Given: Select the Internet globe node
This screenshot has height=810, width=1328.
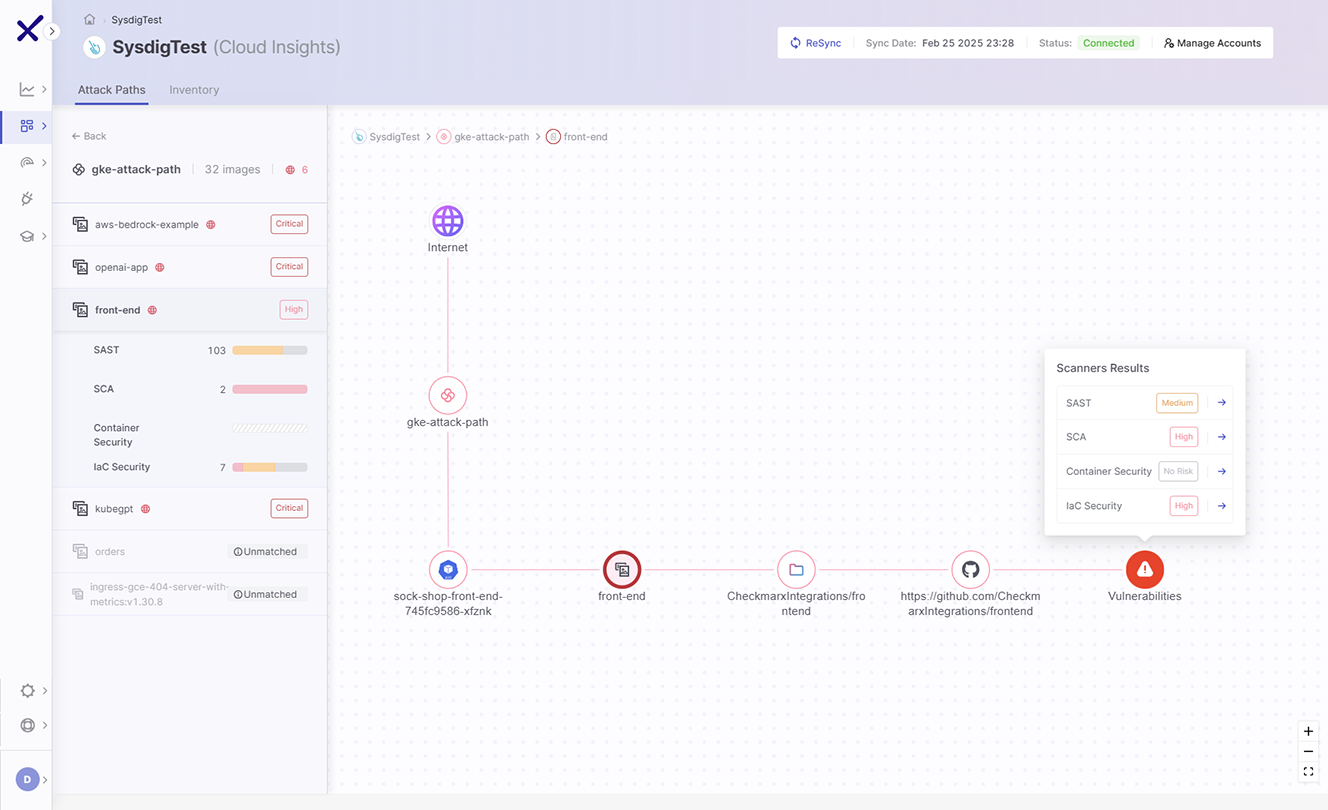Looking at the screenshot, I should pos(448,221).
